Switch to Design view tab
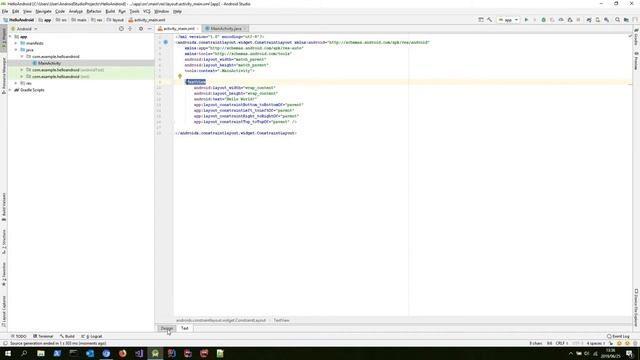The image size is (640, 360). 167,328
